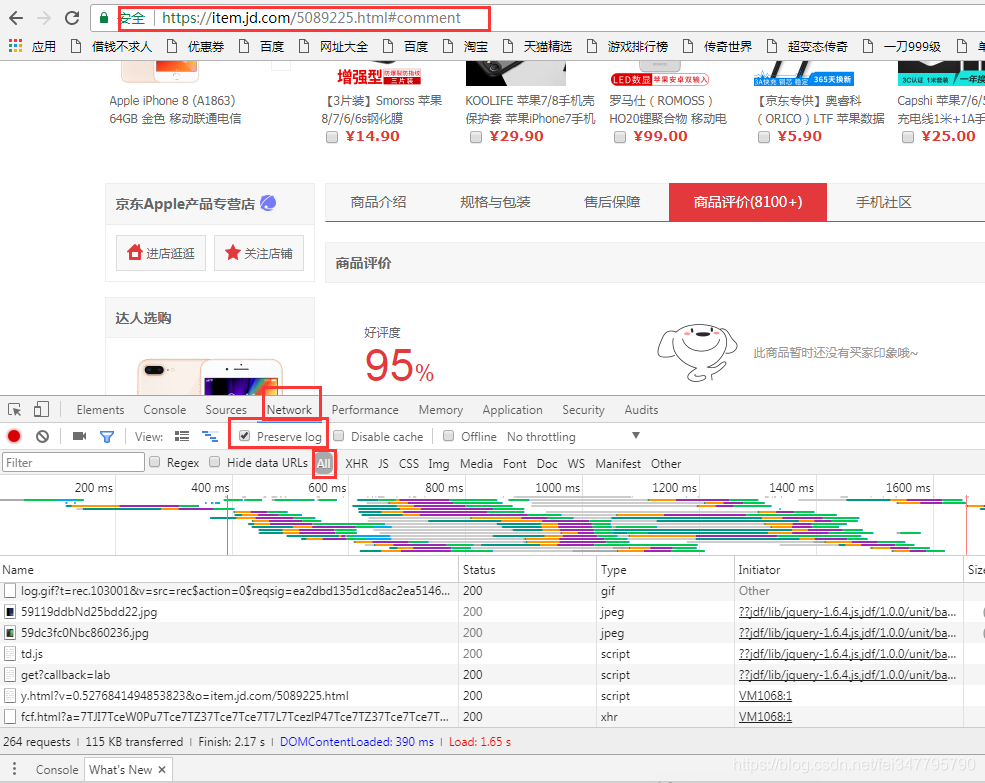Sort requests by the Name column header
985x783 pixels.
pos(229,569)
